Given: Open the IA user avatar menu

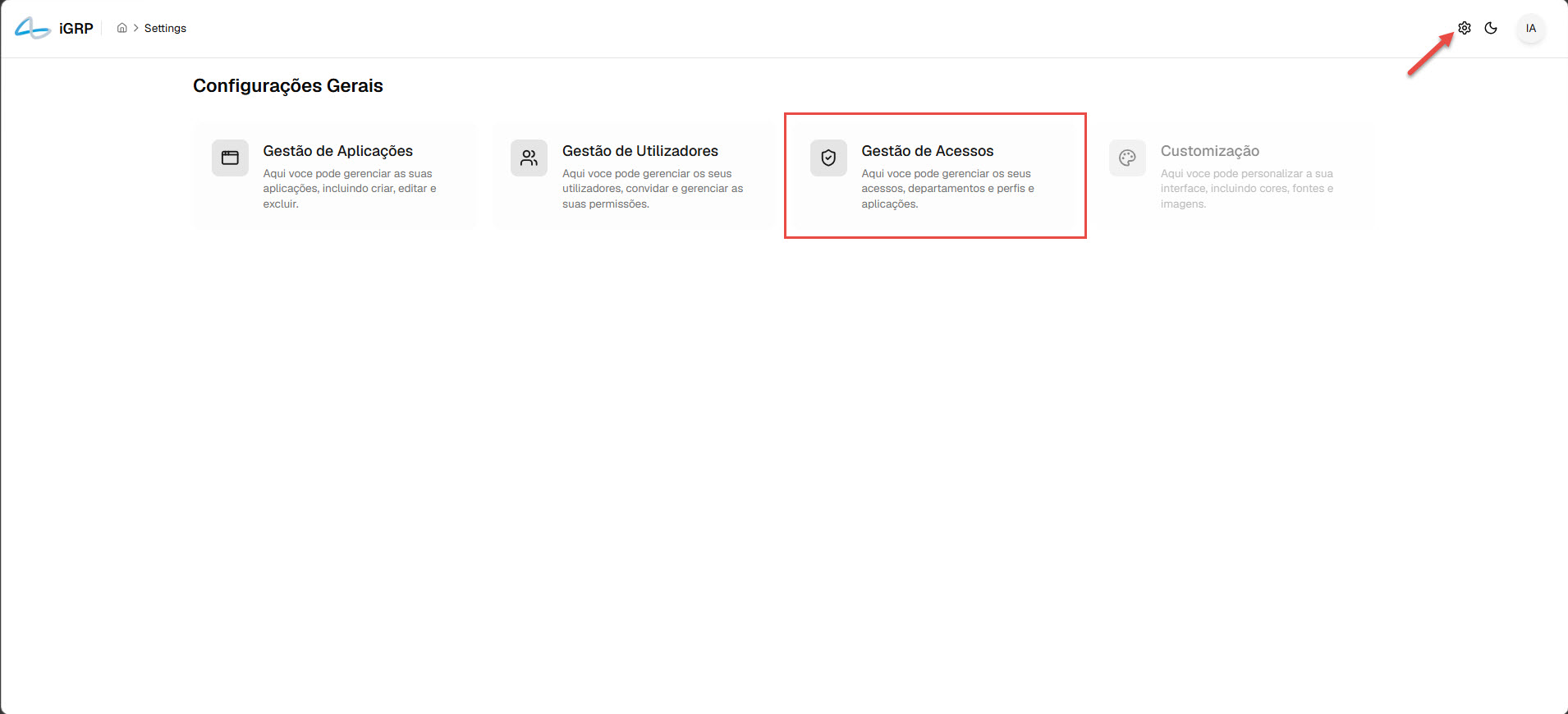Looking at the screenshot, I should pyautogui.click(x=1530, y=28).
